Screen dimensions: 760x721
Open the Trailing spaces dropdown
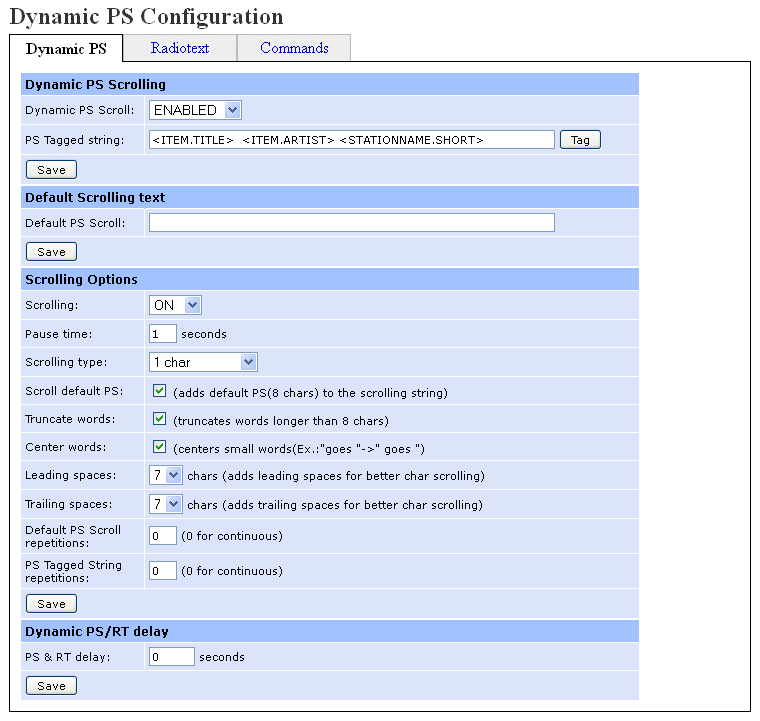tap(166, 504)
